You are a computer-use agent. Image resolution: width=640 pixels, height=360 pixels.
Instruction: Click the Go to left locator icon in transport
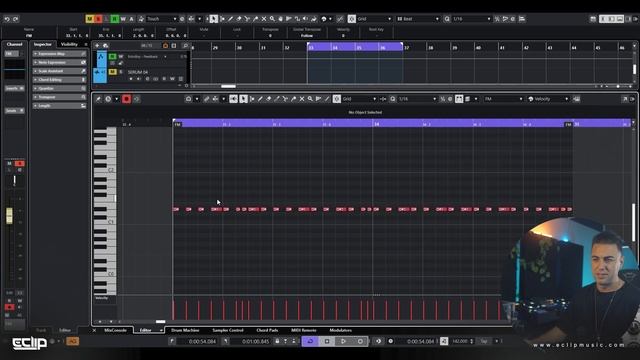pos(172,341)
